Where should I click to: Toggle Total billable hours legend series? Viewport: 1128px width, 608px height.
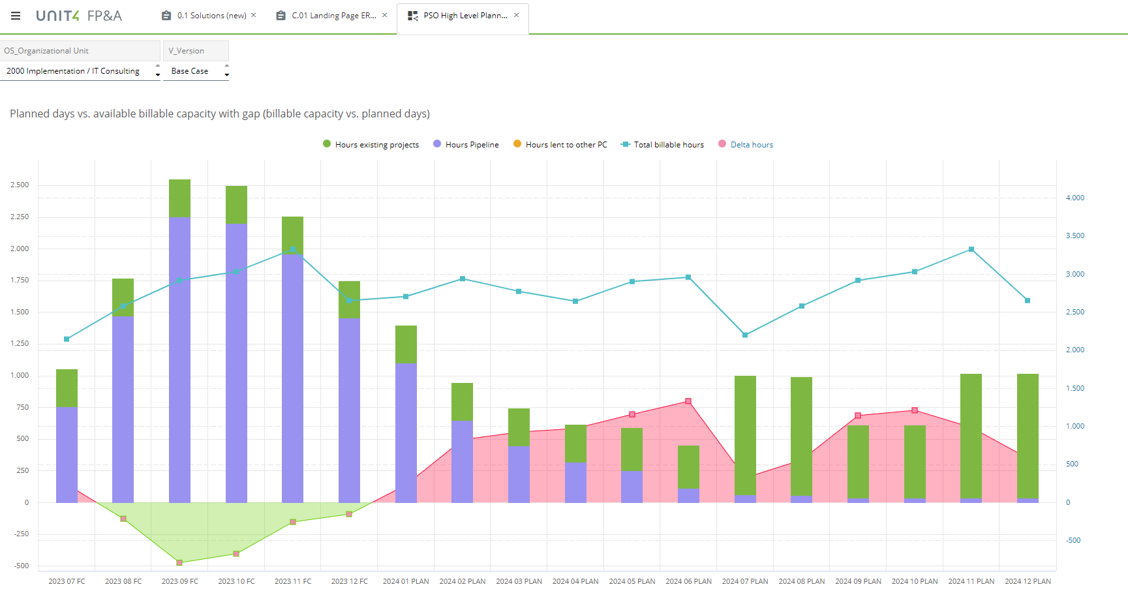663,145
